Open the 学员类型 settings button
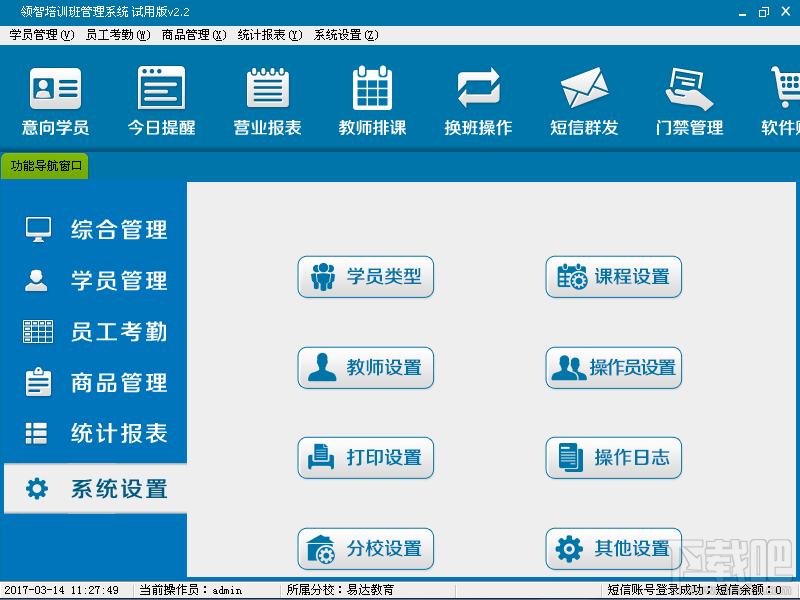The image size is (800, 600). click(x=366, y=277)
